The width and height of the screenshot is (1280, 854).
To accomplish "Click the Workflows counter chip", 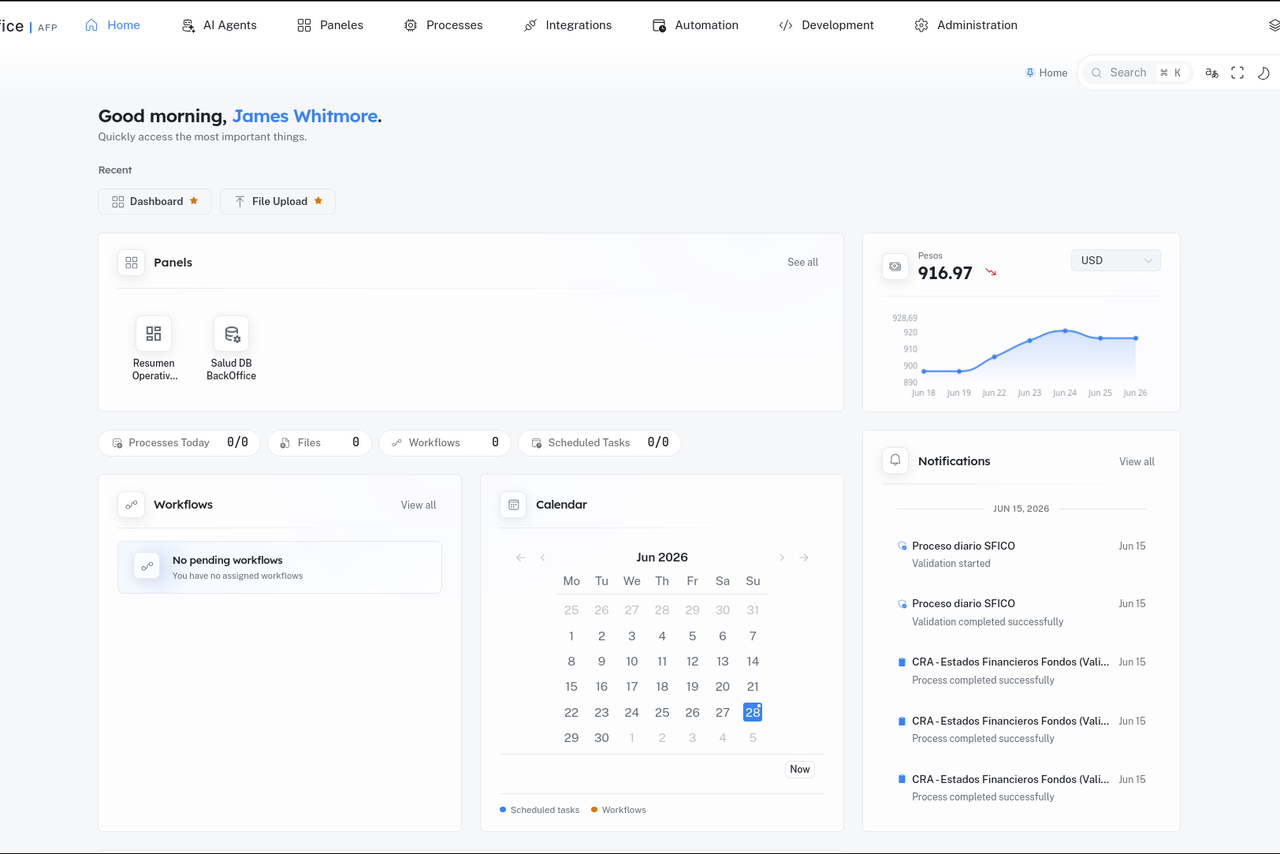I will pos(445,443).
